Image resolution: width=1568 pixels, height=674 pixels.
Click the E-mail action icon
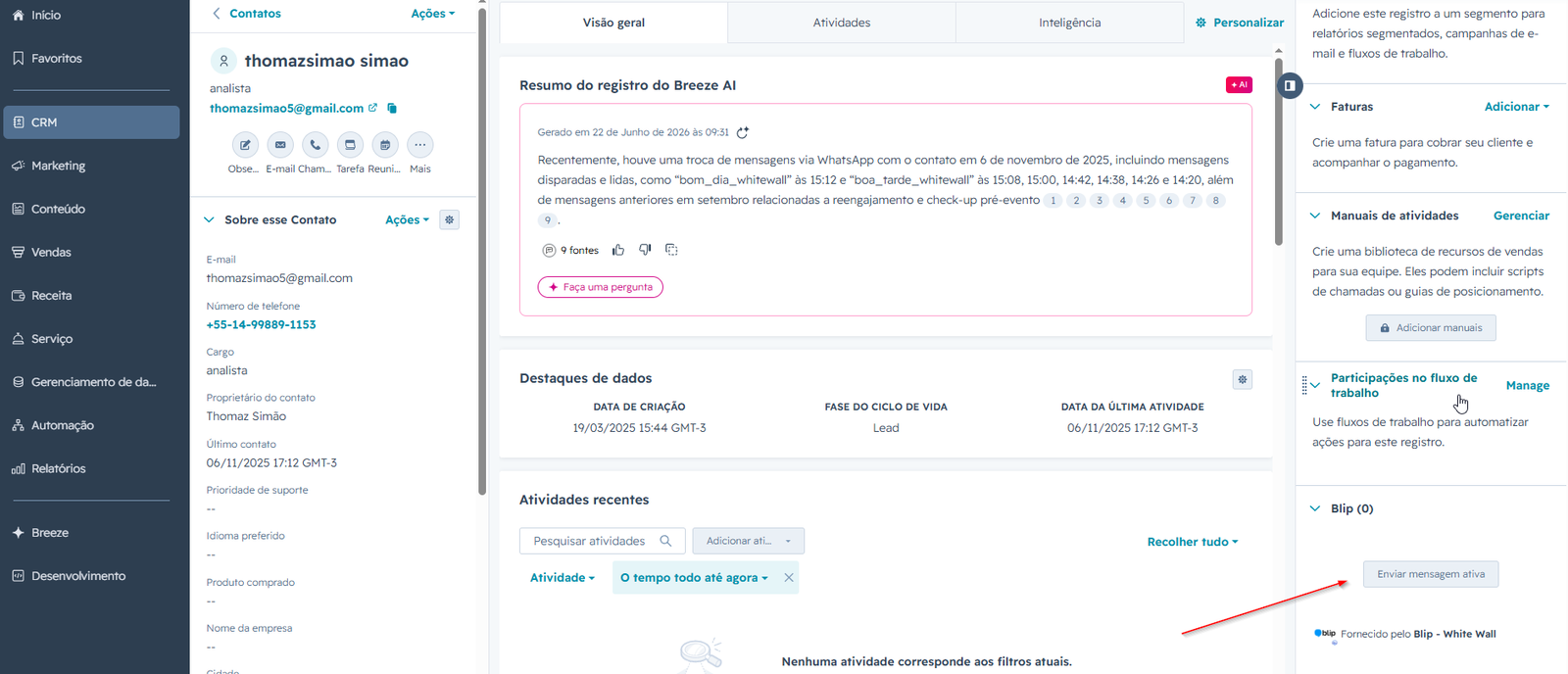click(x=280, y=145)
